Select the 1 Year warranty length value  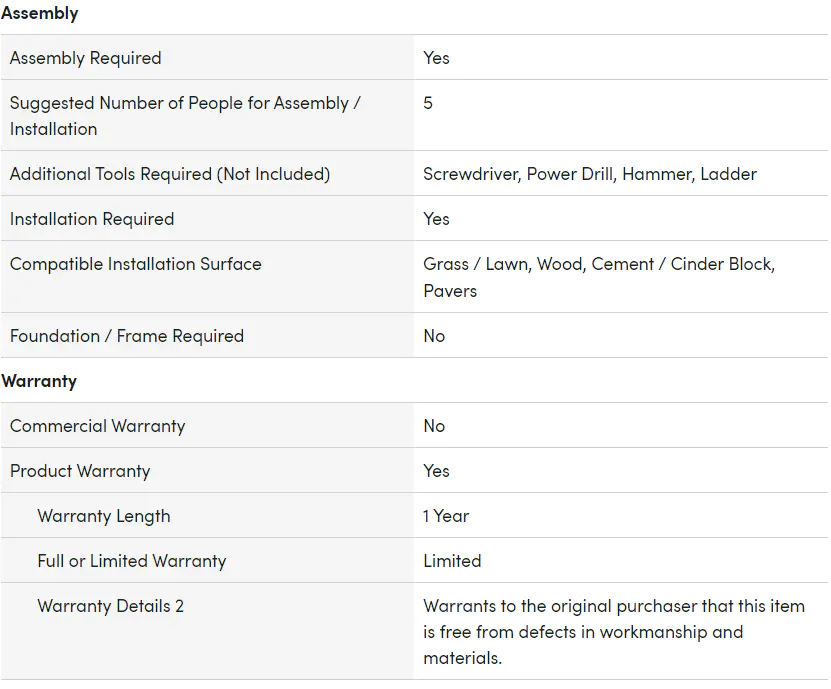point(446,516)
